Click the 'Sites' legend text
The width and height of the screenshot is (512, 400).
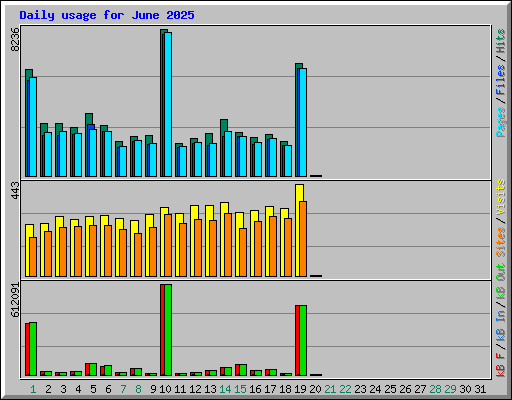[x=501, y=242]
